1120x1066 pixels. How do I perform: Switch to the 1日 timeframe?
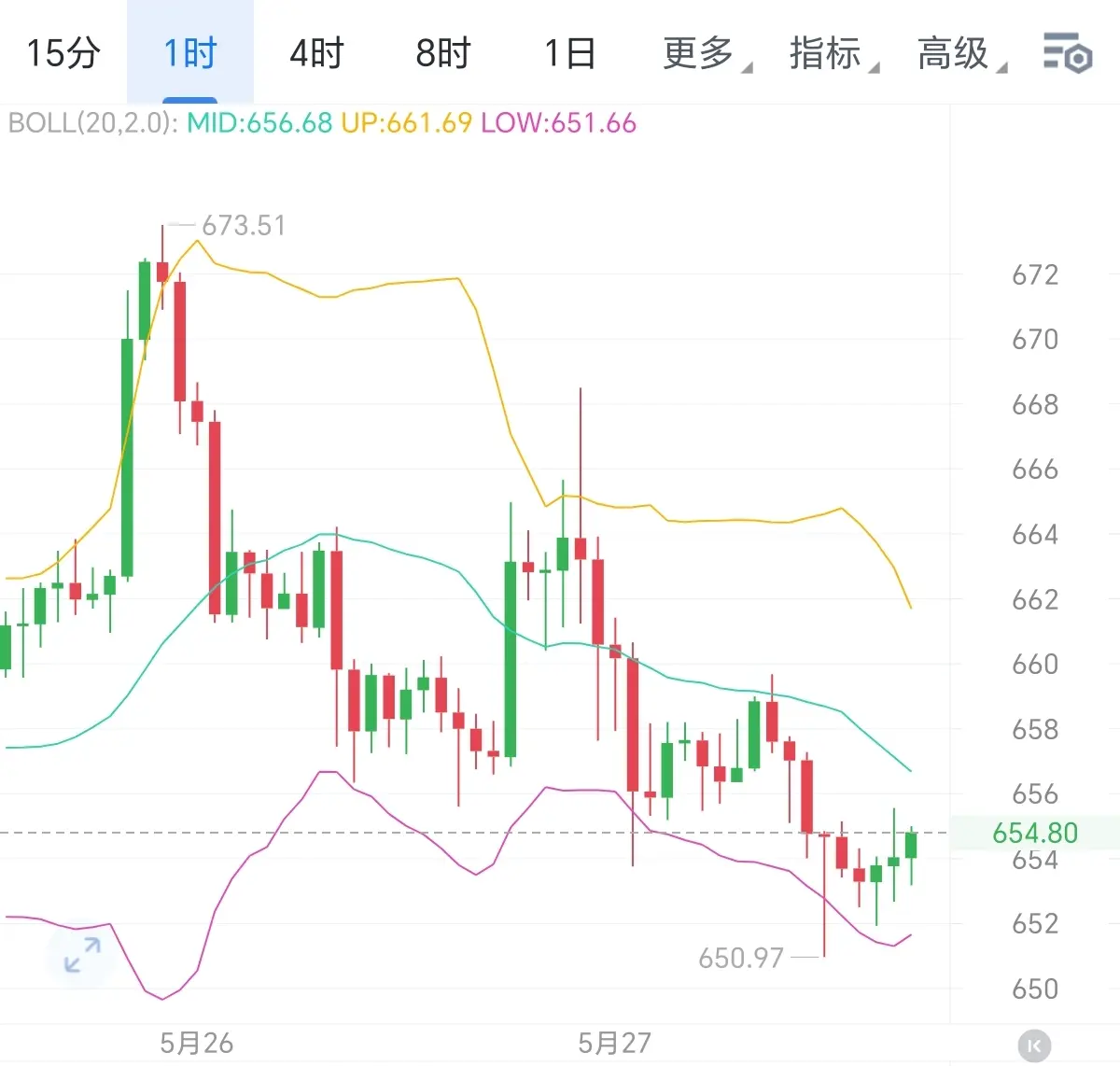(x=569, y=53)
